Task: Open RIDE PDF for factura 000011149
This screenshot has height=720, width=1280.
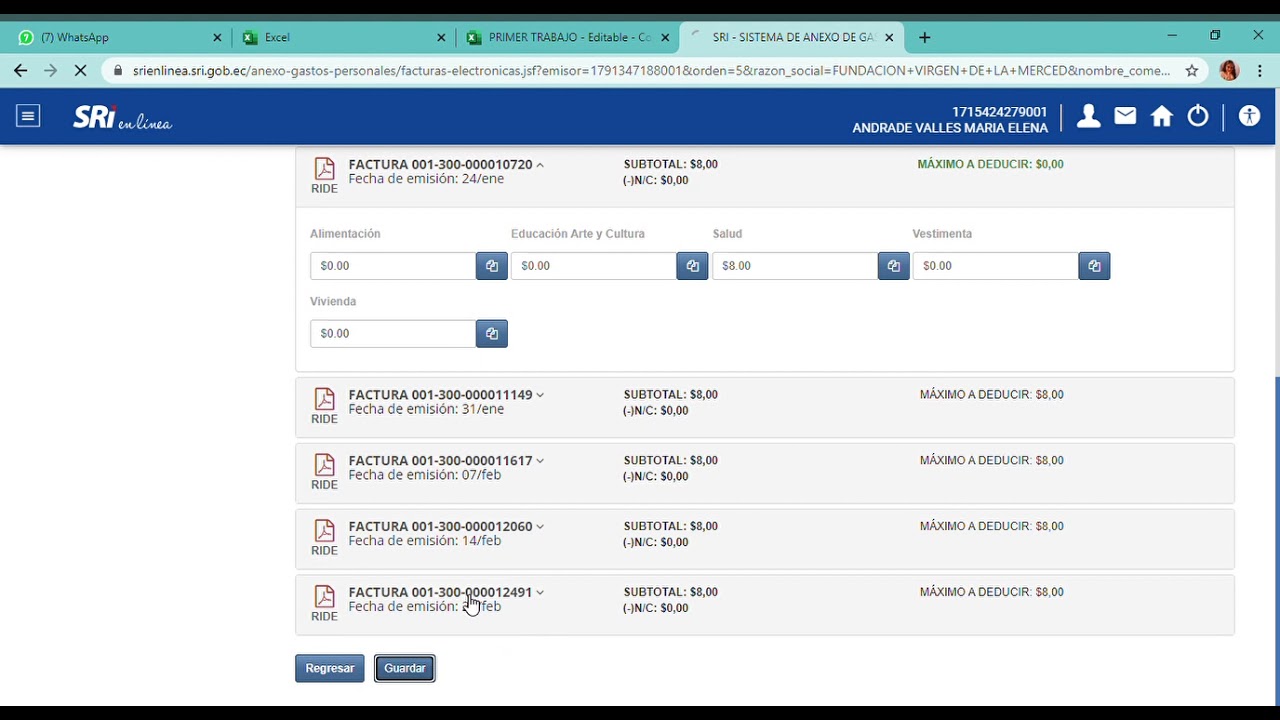Action: pos(324,405)
